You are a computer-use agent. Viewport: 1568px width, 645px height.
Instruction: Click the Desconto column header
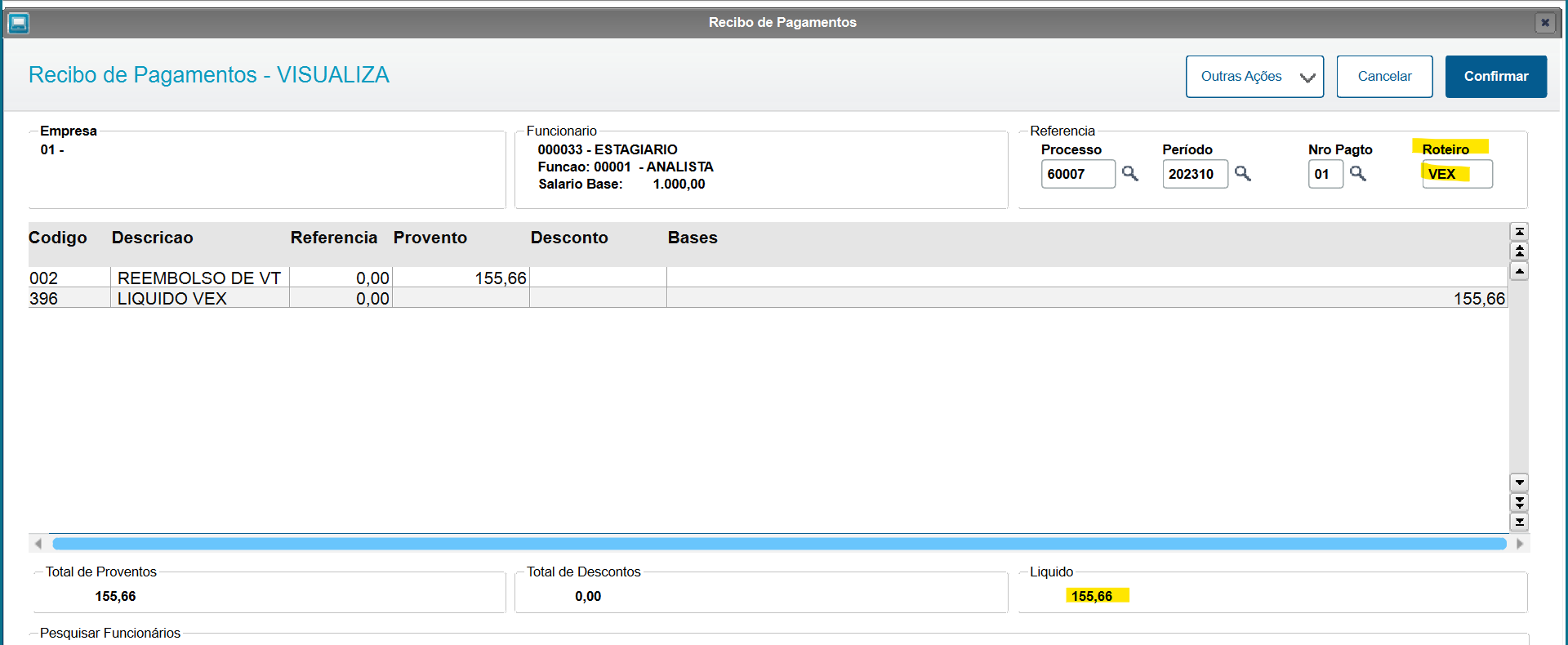569,238
